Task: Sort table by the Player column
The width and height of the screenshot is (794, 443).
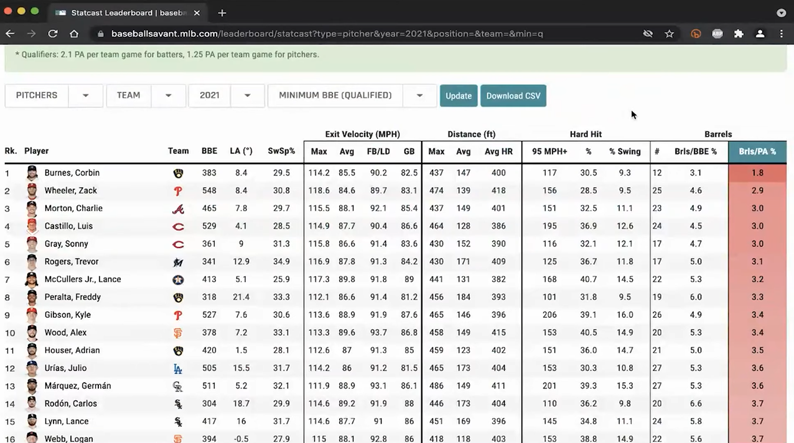Action: [x=36, y=151]
